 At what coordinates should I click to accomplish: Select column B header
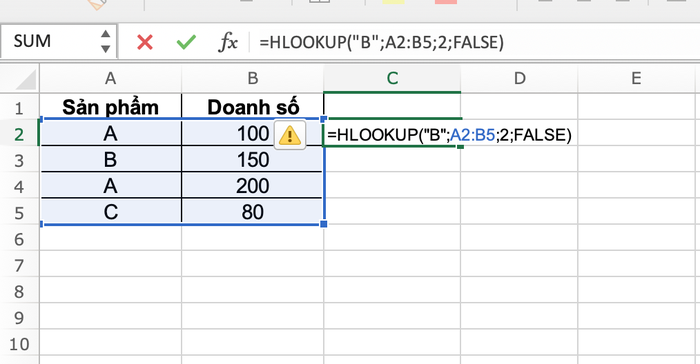click(x=253, y=79)
